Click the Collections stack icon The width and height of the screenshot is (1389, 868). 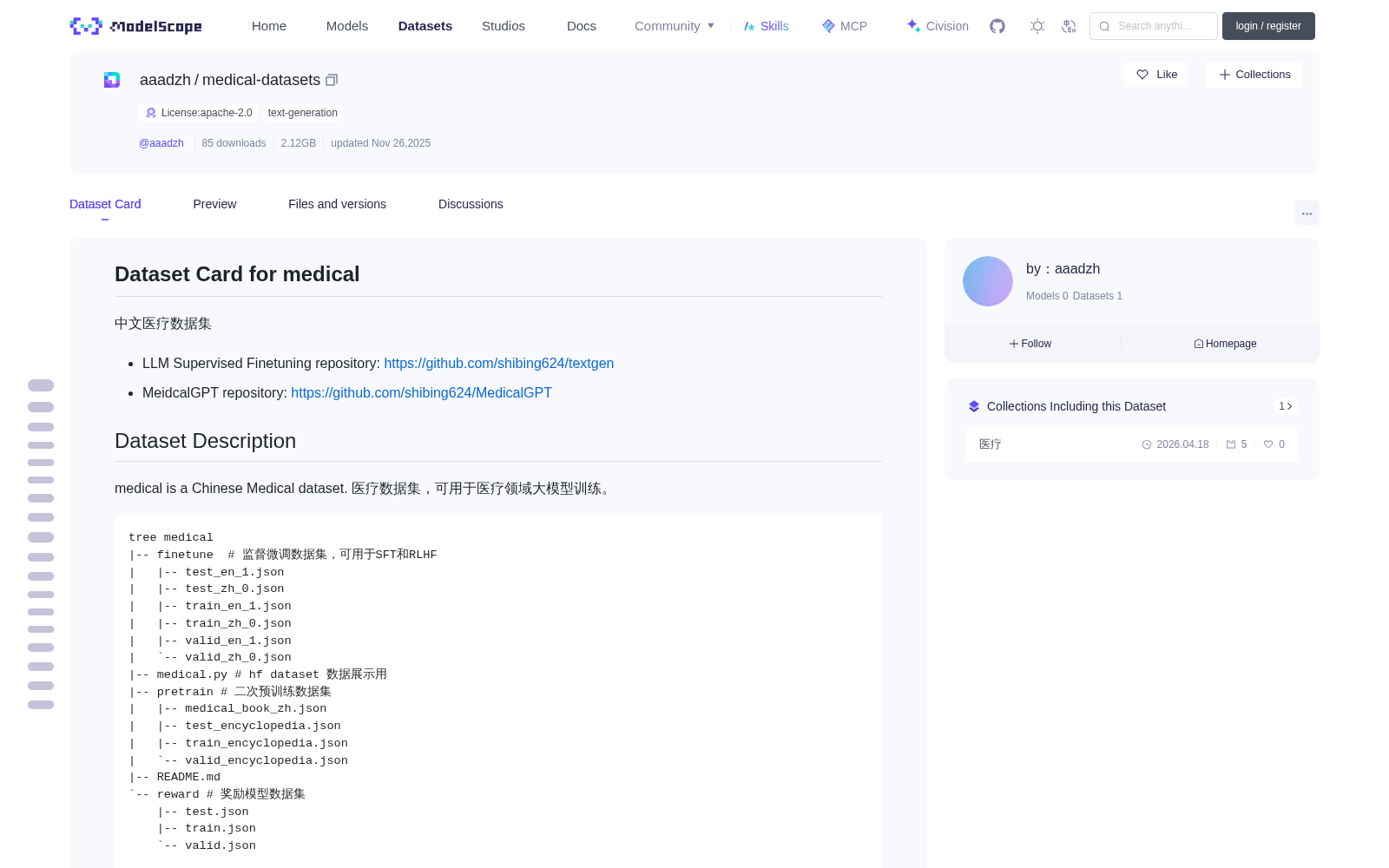tap(974, 406)
